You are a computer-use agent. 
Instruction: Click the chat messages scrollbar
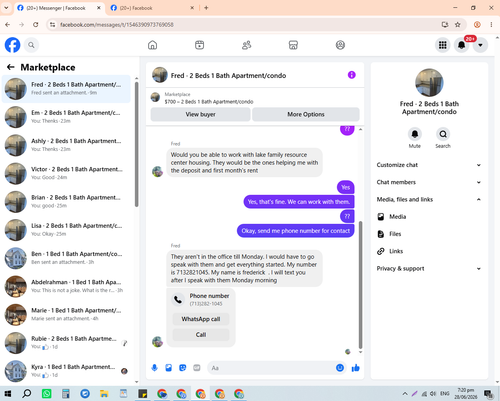tap(360, 284)
